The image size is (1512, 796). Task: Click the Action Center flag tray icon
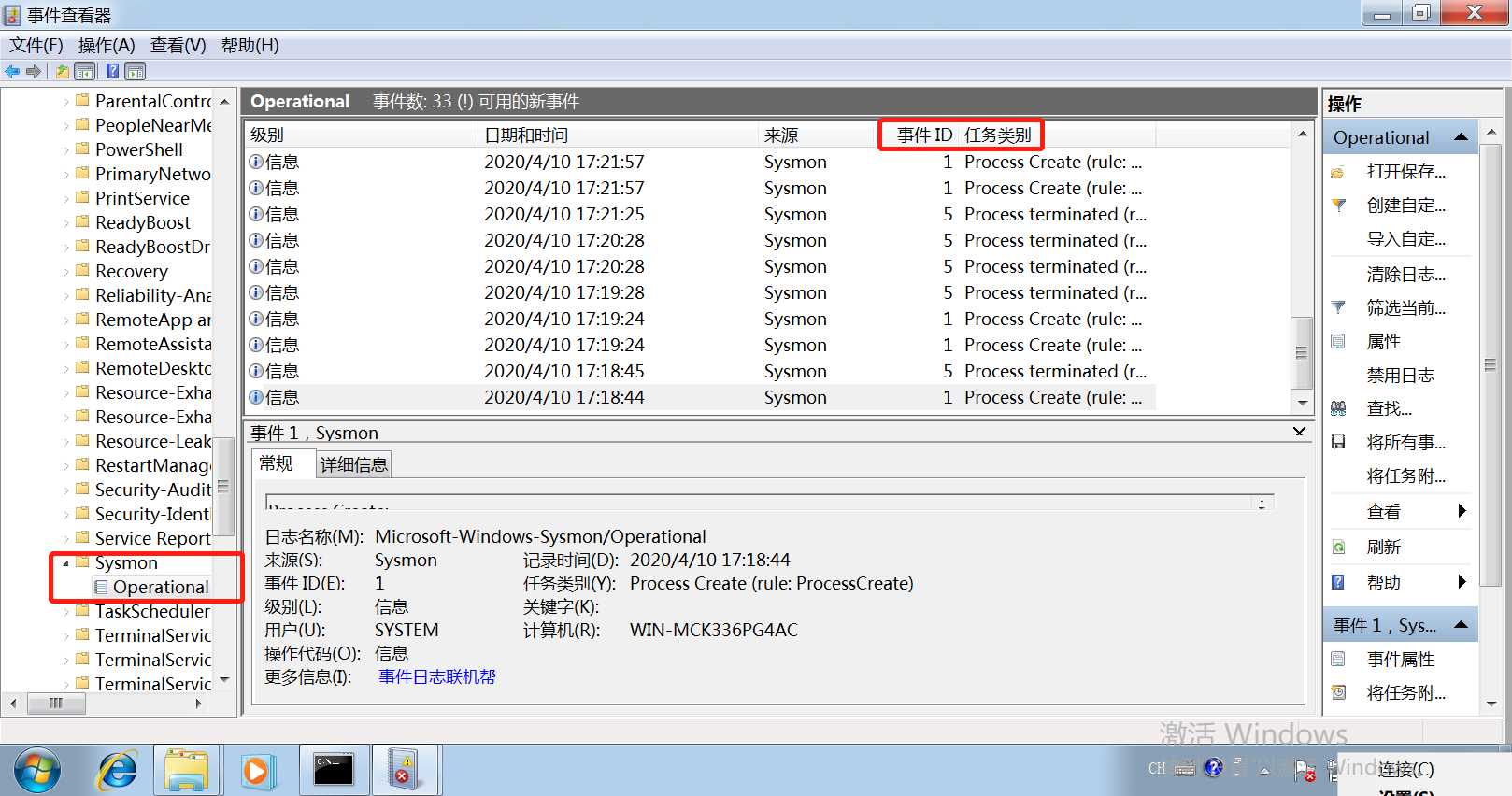pos(1305,770)
